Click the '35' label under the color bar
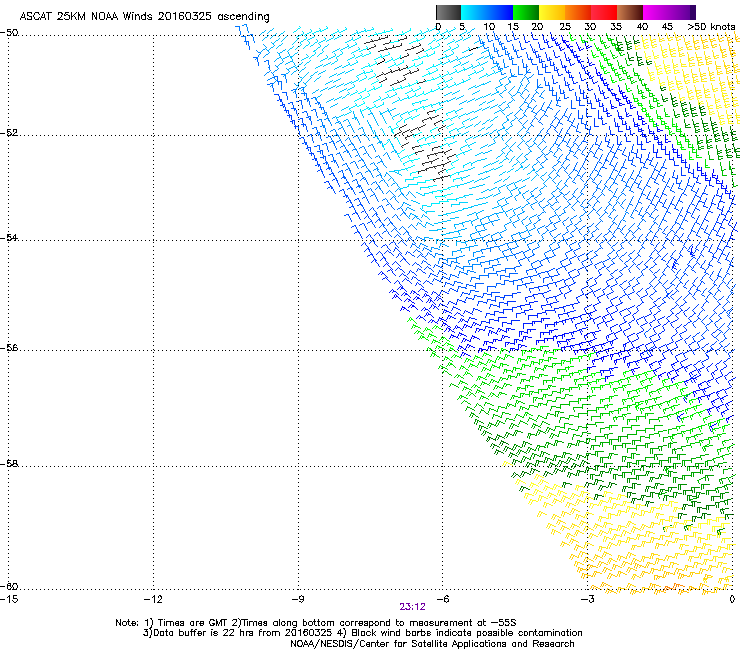Image resolution: width=740 pixels, height=650 pixels. click(616, 27)
